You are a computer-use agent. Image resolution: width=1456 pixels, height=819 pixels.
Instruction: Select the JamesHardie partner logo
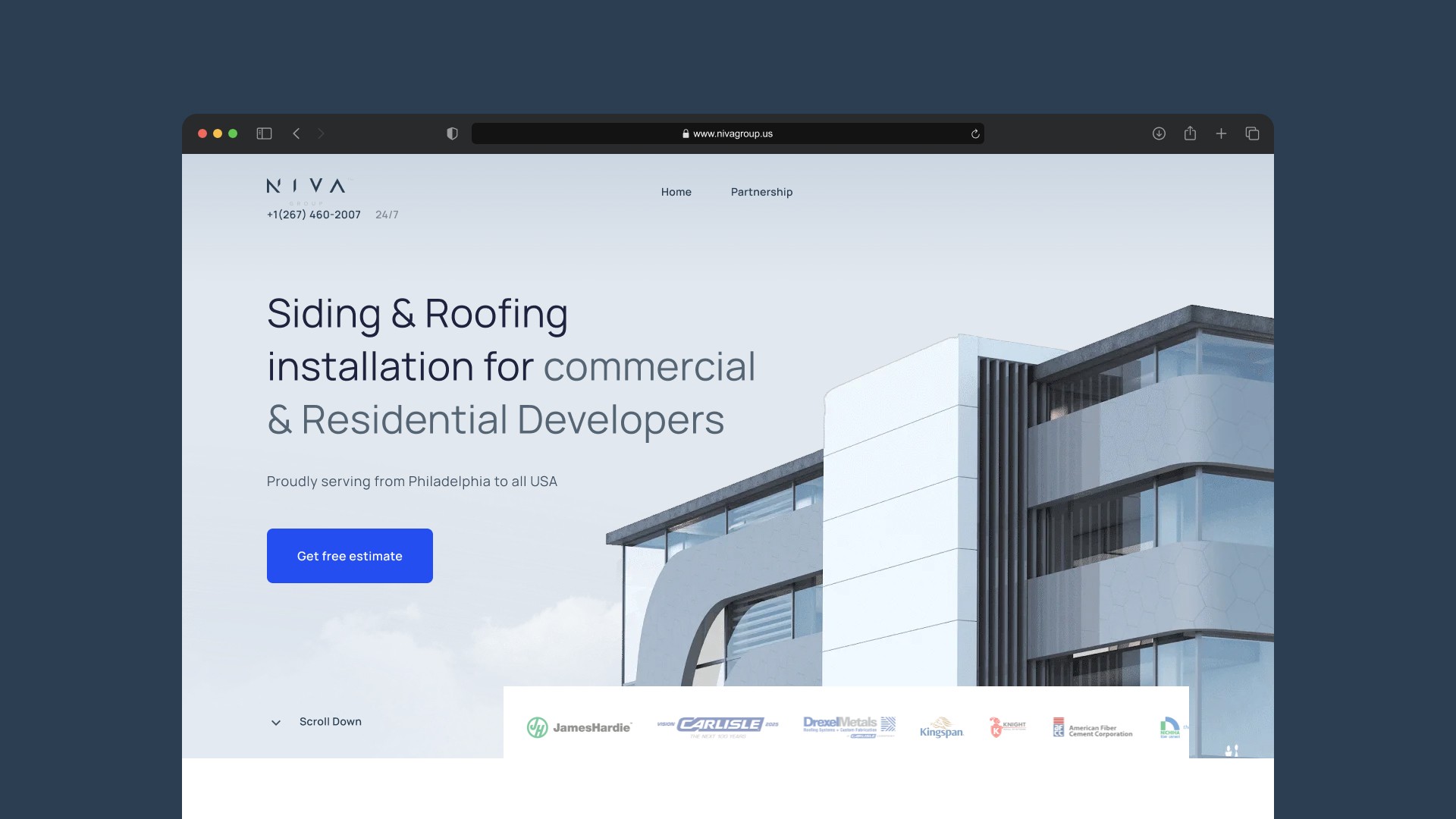point(579,727)
